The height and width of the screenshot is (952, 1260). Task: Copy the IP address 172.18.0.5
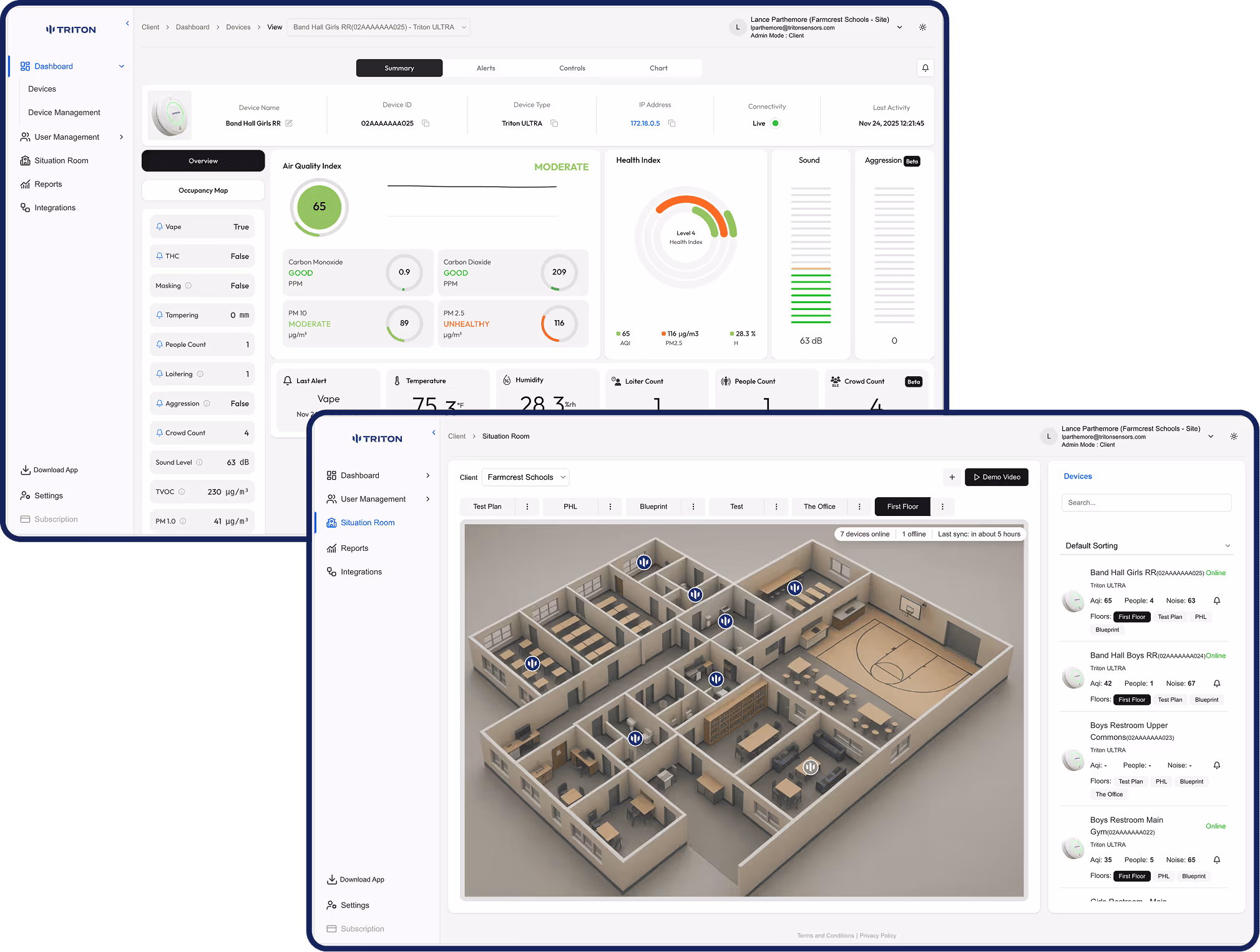pos(672,124)
